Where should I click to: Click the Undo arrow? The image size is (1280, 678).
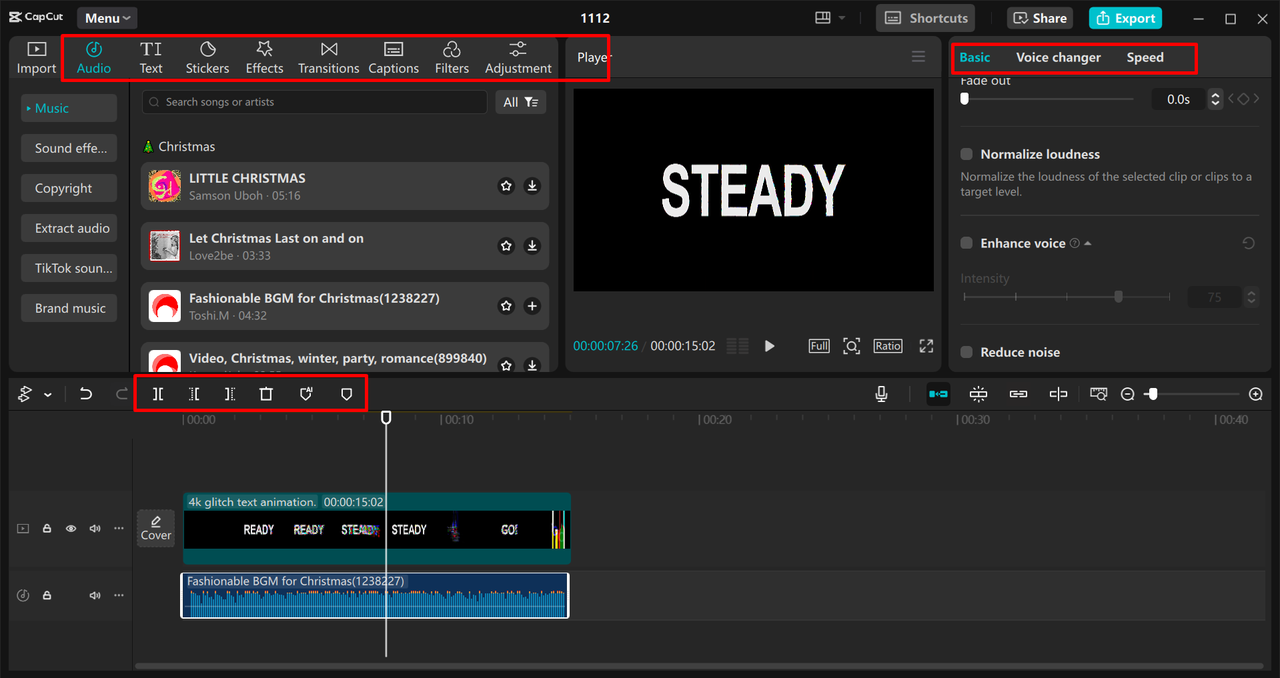tap(86, 394)
